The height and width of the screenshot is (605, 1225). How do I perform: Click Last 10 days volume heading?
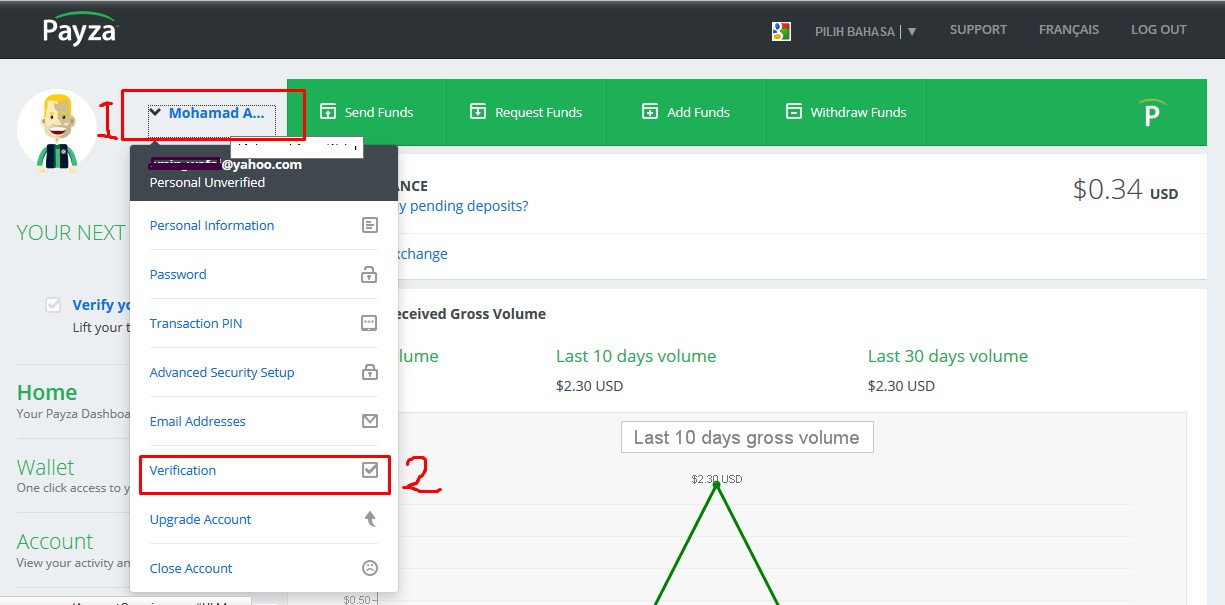click(636, 356)
